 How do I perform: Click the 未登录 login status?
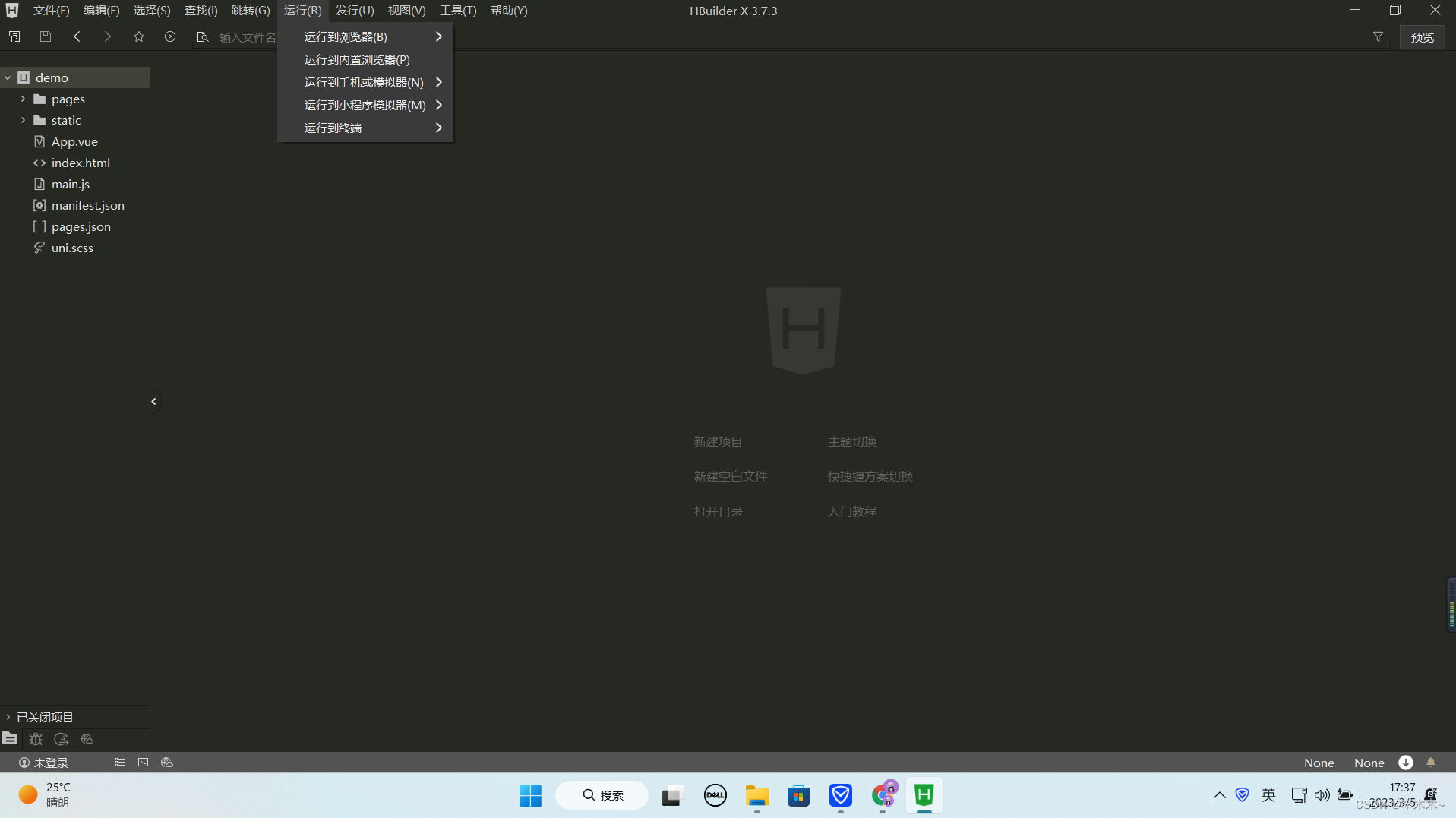44,763
